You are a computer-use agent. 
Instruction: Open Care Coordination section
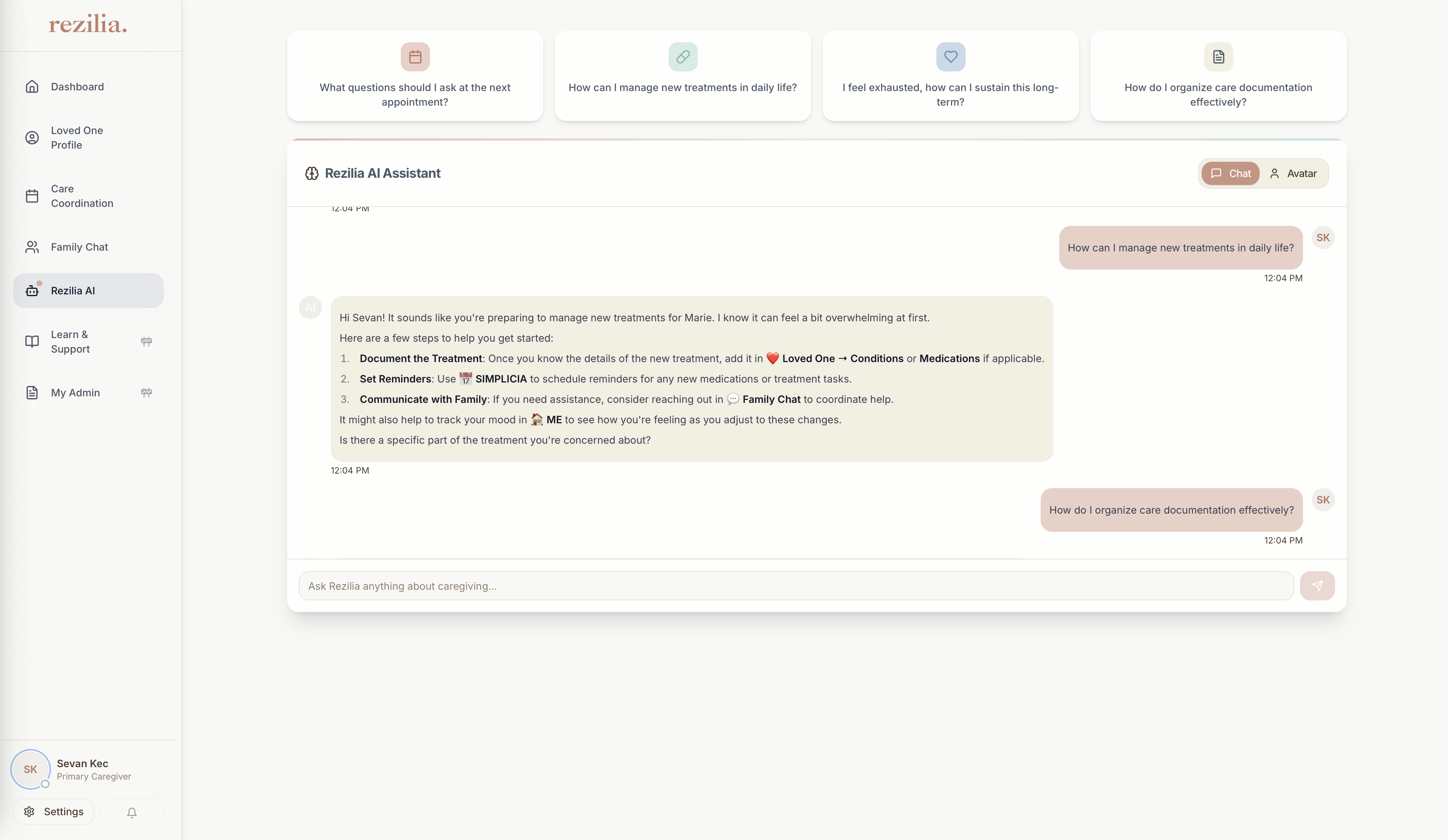82,196
